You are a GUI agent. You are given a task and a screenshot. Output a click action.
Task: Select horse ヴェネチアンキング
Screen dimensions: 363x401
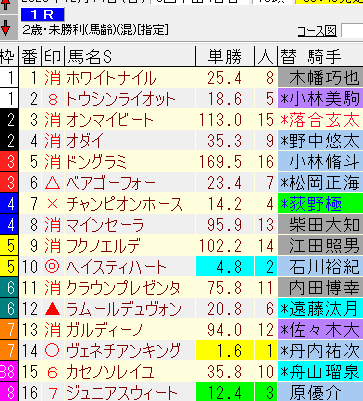click(x=124, y=351)
